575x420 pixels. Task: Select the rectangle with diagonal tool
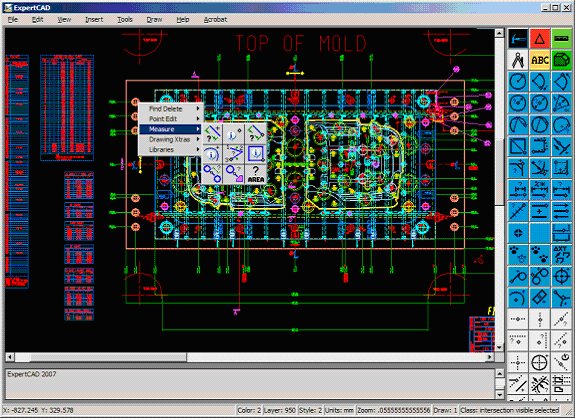point(518,147)
